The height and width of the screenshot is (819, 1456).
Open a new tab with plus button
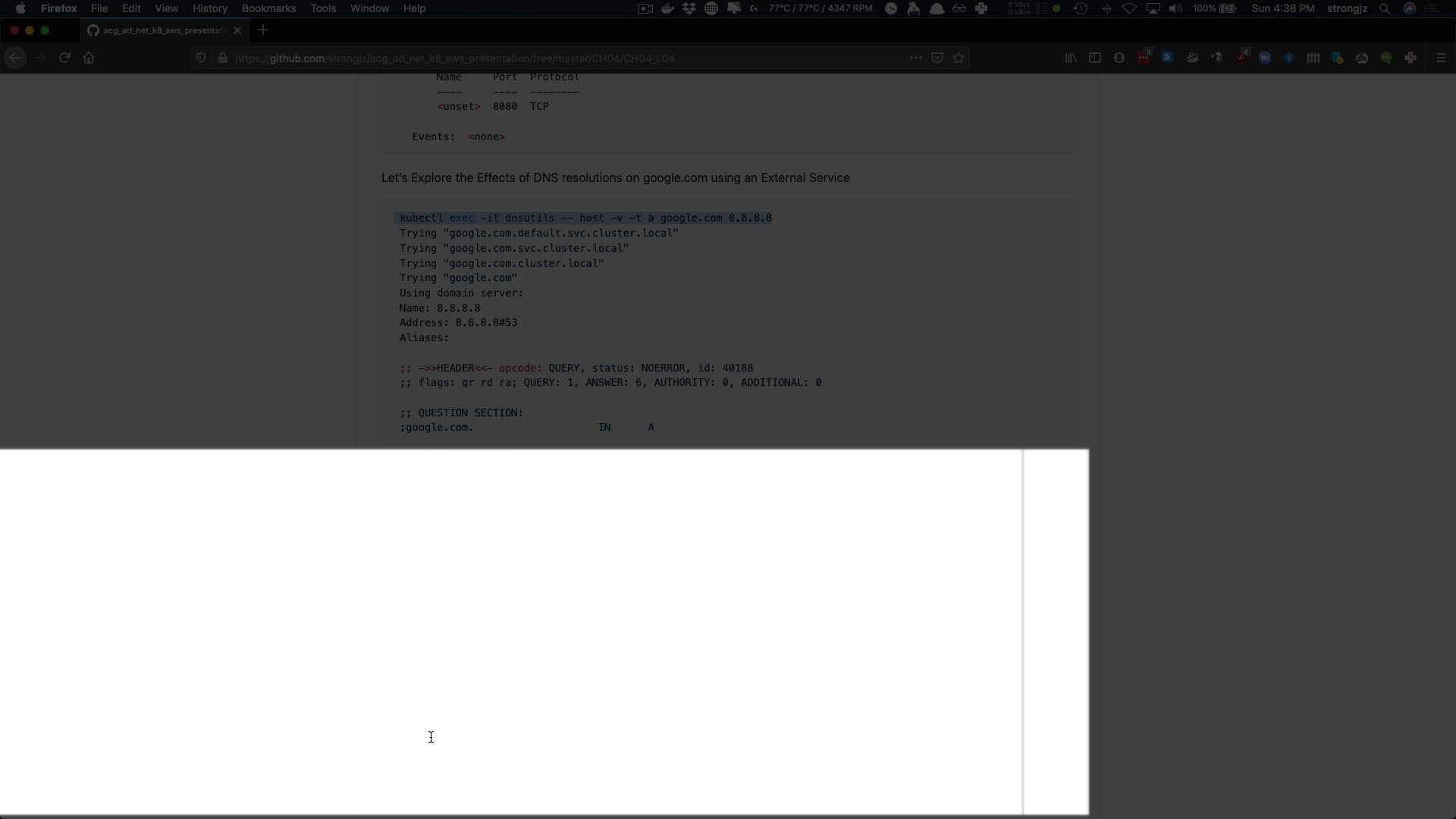click(x=263, y=30)
